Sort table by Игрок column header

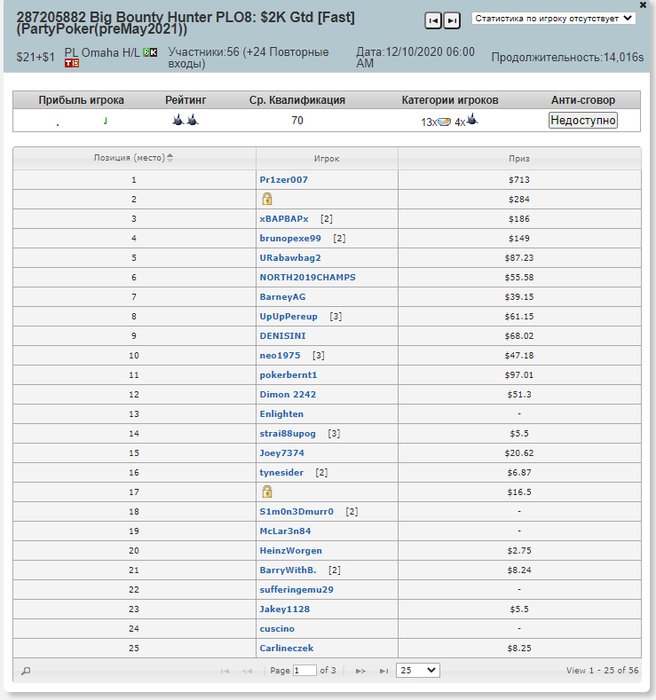pyautogui.click(x=326, y=158)
